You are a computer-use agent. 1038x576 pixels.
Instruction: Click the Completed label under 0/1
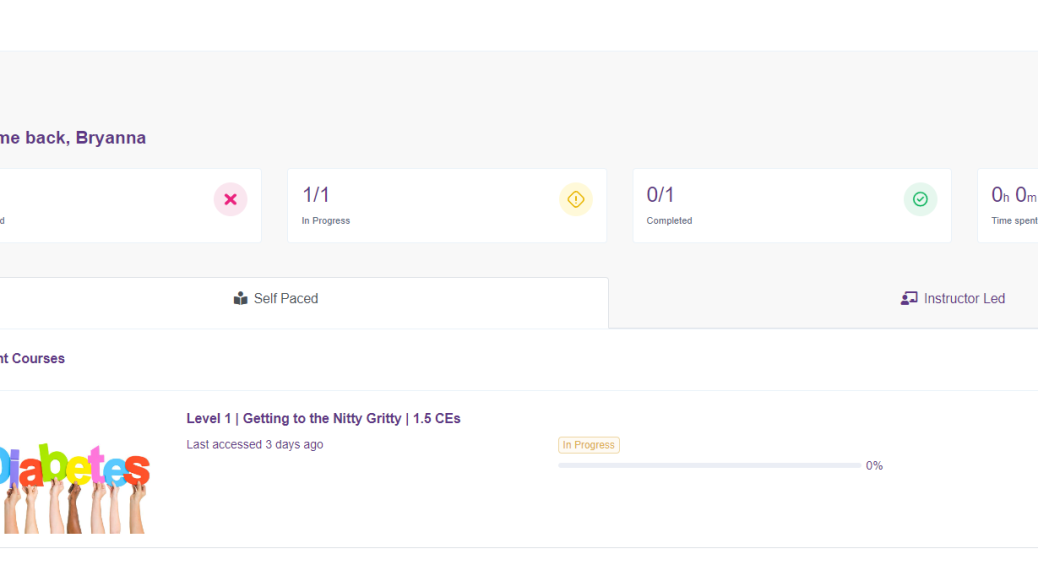[669, 221]
